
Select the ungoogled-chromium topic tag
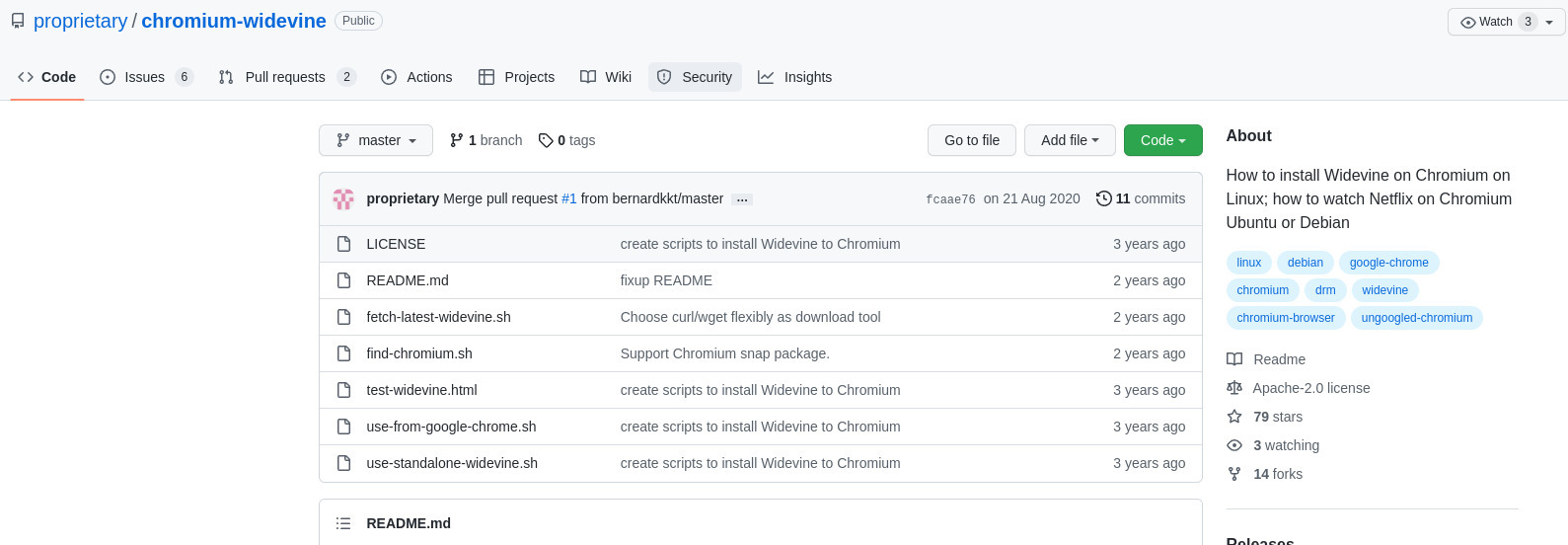point(1417,318)
